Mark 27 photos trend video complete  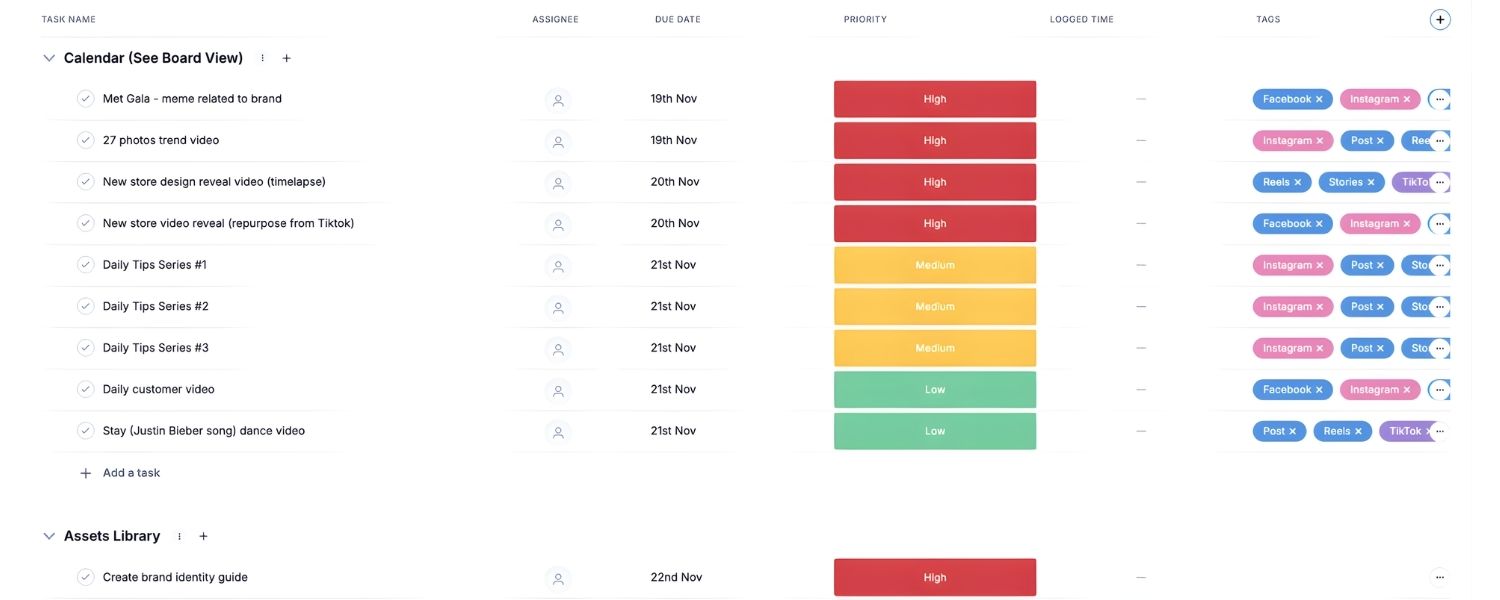(86, 140)
